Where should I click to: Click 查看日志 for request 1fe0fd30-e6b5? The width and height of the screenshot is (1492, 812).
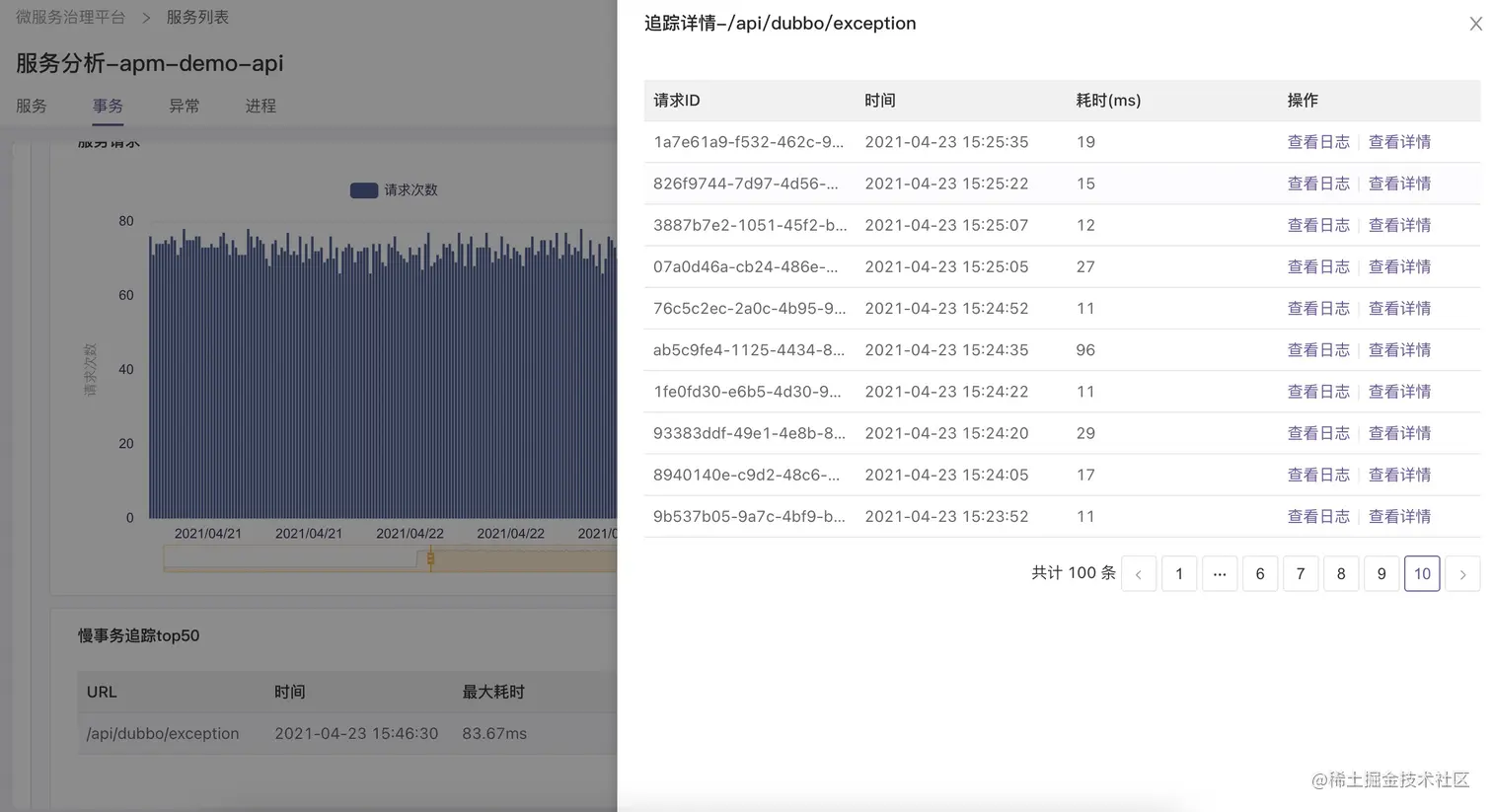coord(1318,392)
